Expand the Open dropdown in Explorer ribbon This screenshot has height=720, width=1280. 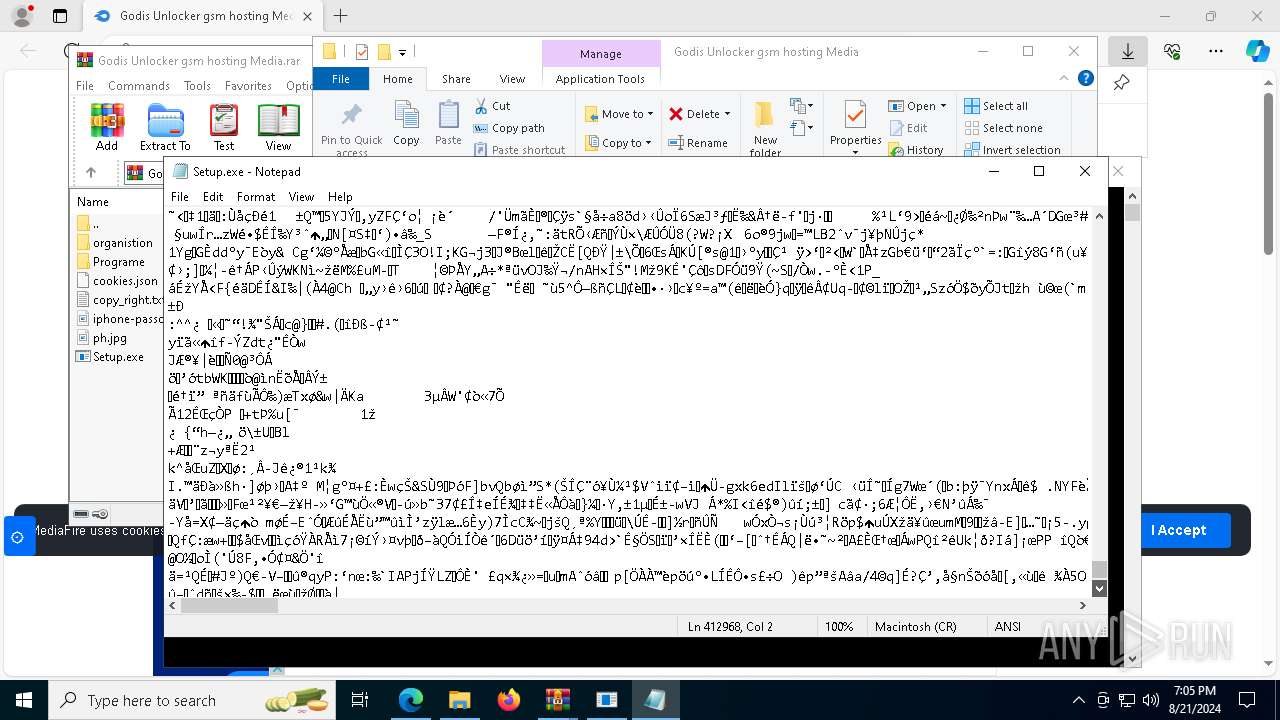[x=944, y=106]
